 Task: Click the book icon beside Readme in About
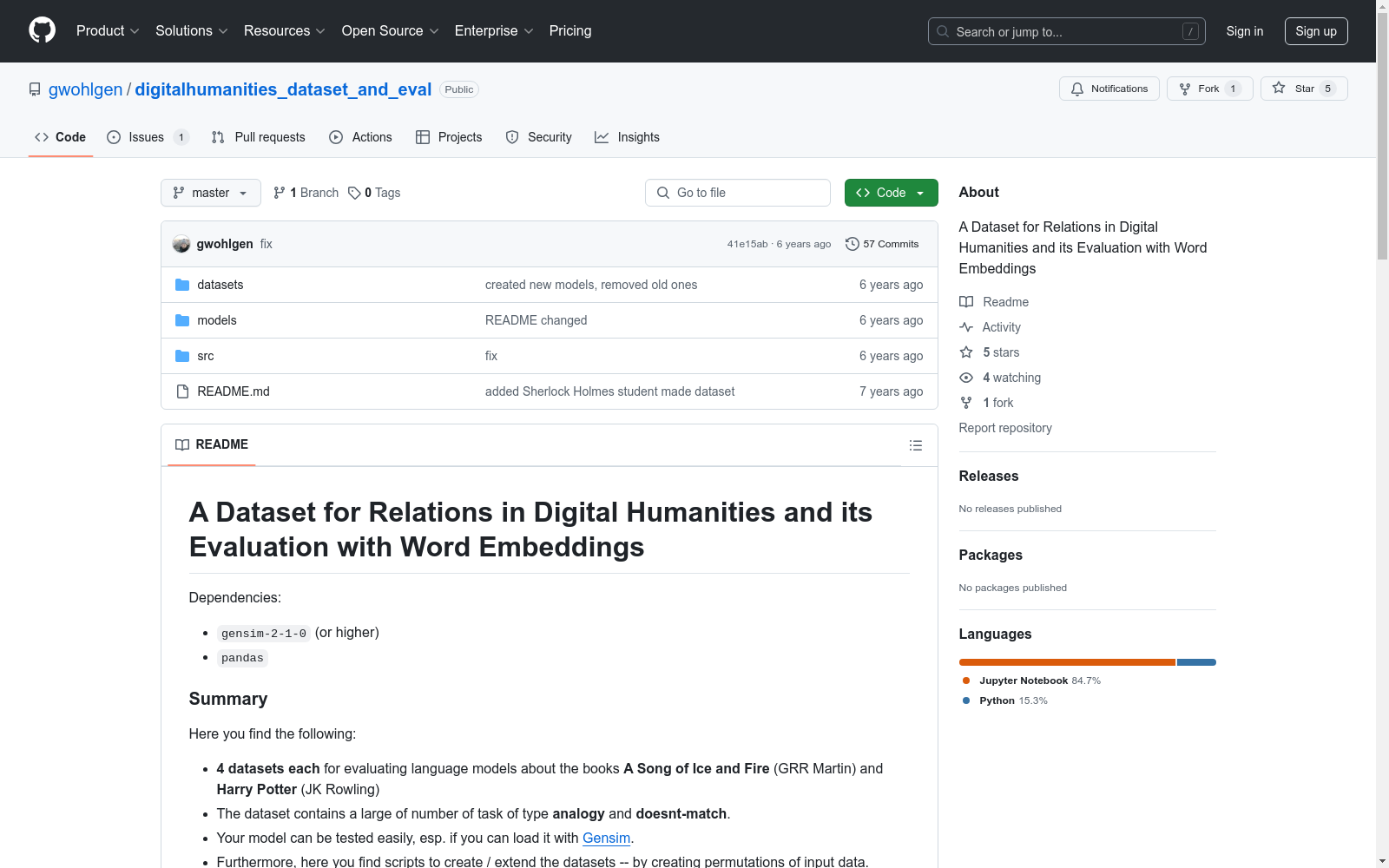pos(966,302)
